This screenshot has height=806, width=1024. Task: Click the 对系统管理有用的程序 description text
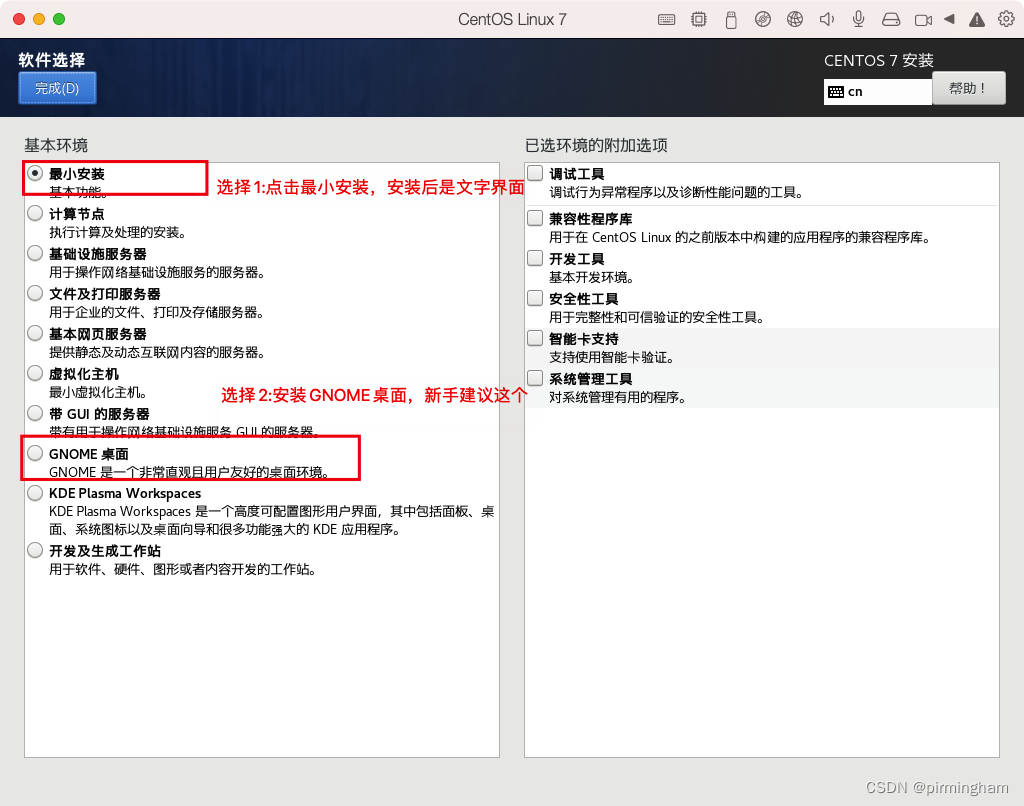[618, 397]
